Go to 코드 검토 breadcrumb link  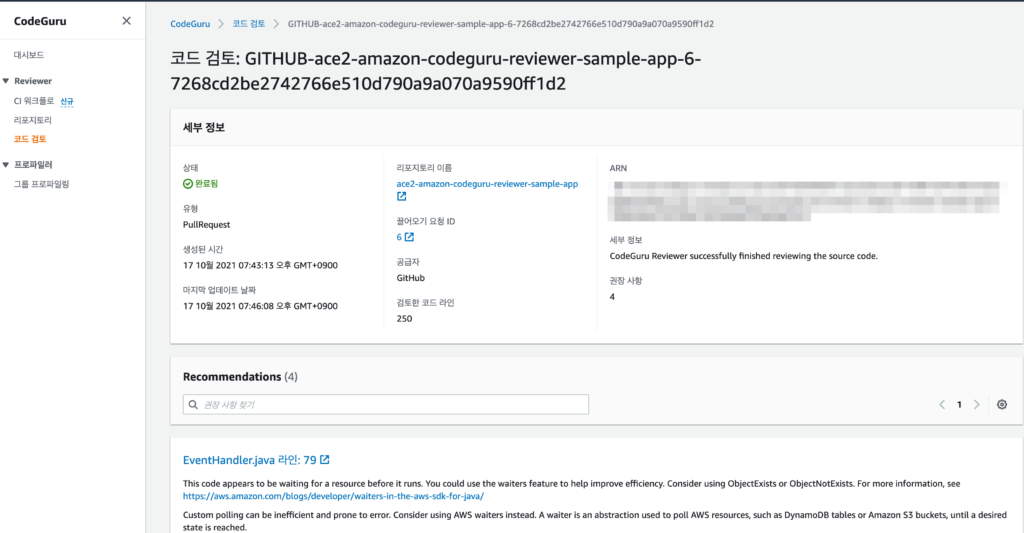click(249, 24)
